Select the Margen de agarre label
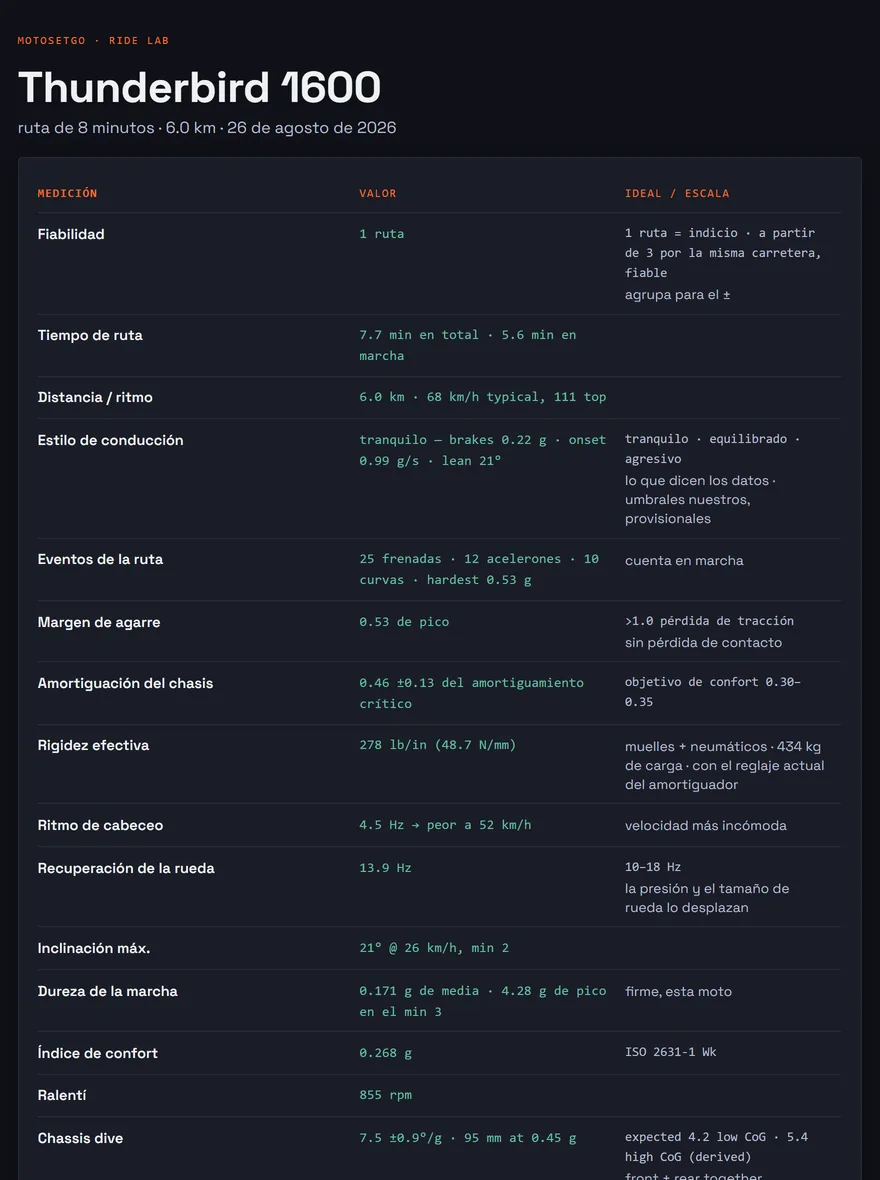The height and width of the screenshot is (1180, 880). coord(99,622)
